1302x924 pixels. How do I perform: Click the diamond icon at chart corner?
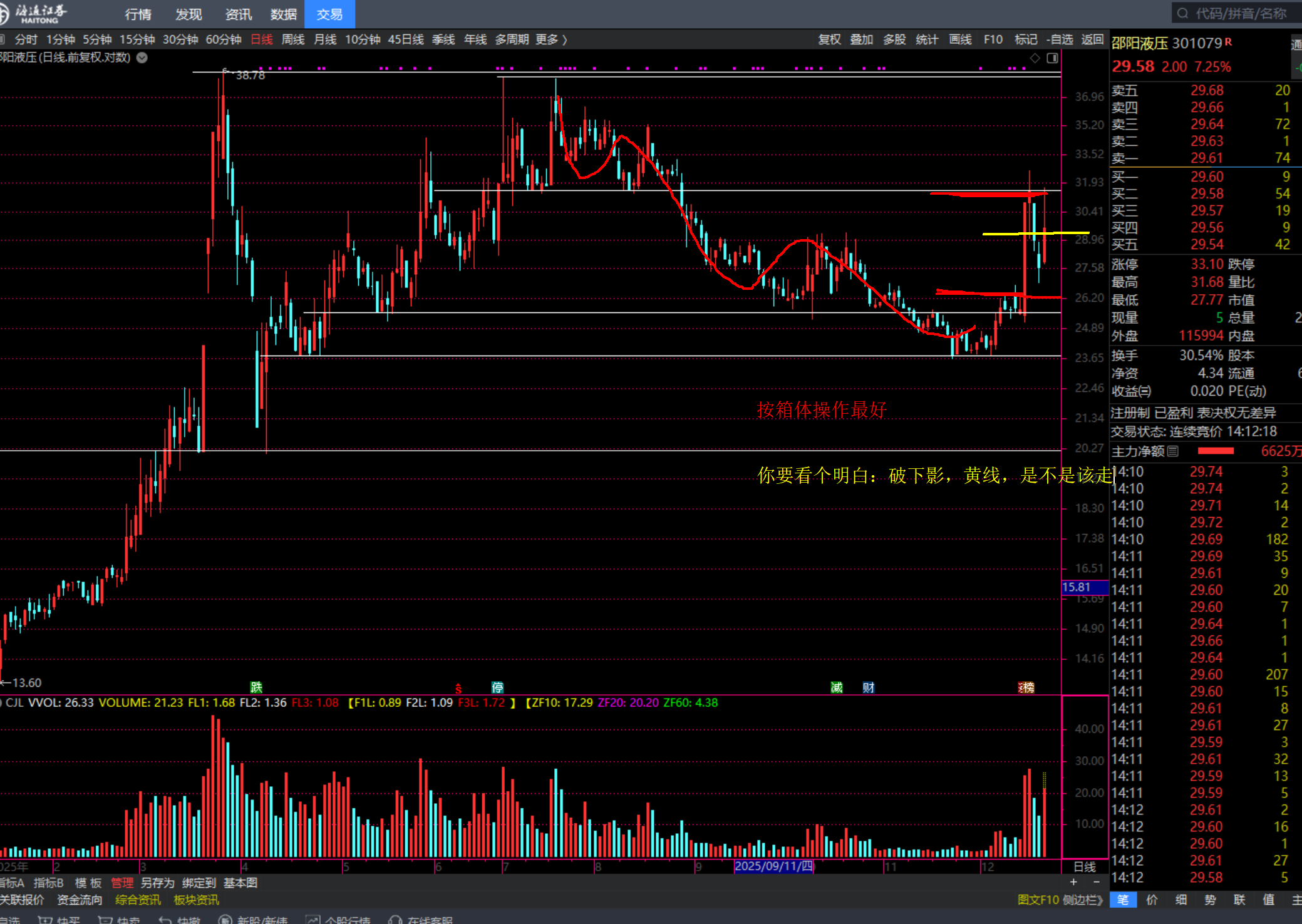pos(1035,58)
